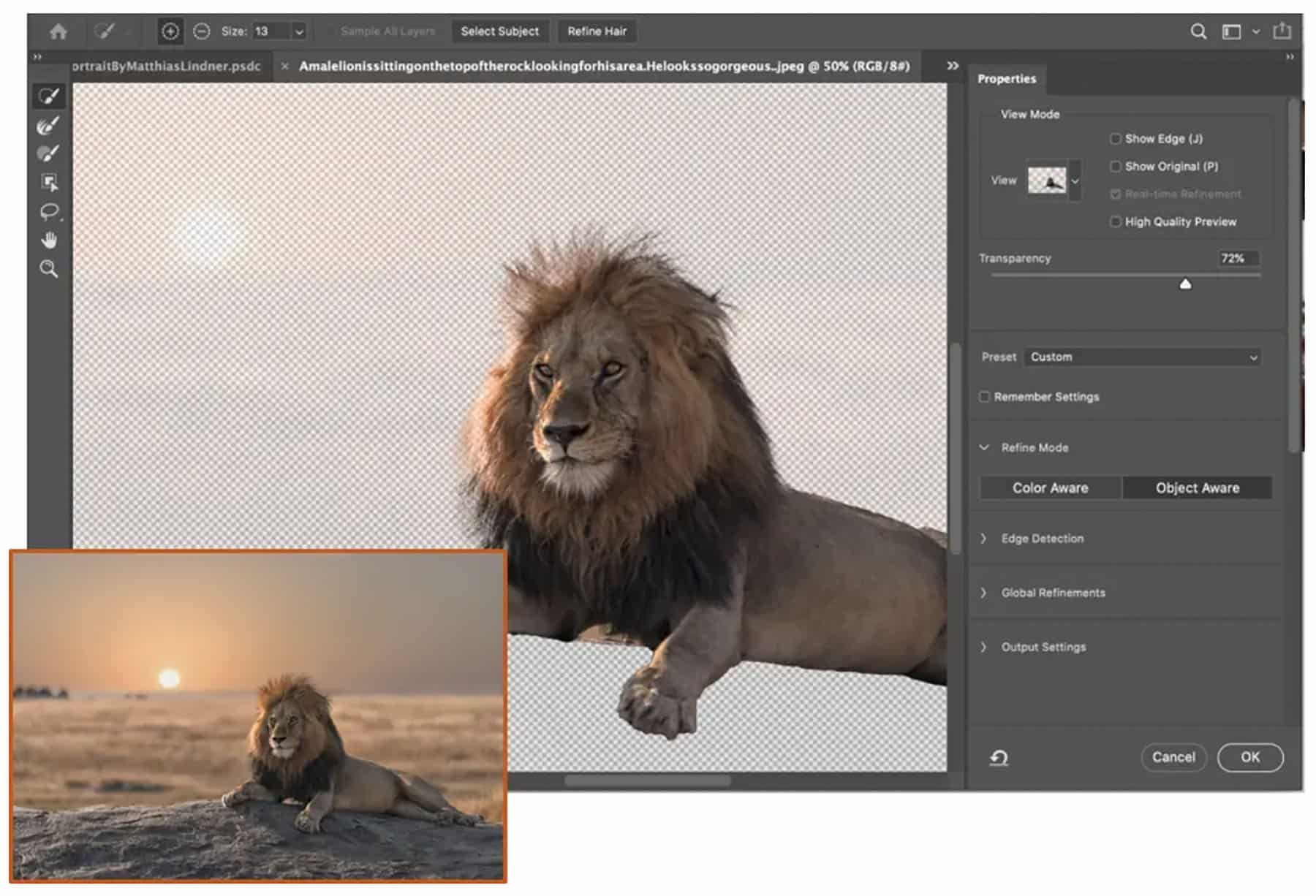Image resolution: width=1316 pixels, height=896 pixels.
Task: Click the Select Subject button
Action: click(x=500, y=31)
